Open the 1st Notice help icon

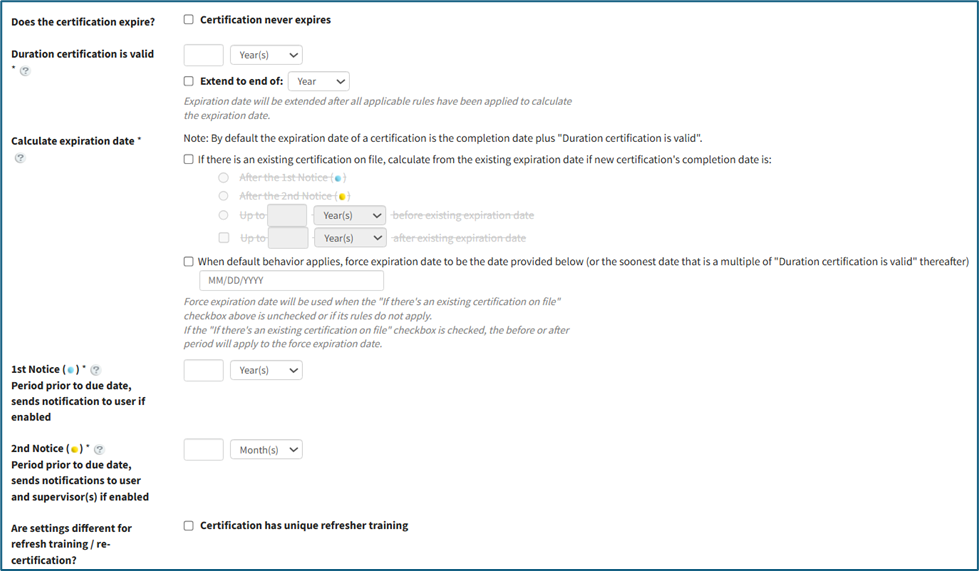tap(96, 371)
